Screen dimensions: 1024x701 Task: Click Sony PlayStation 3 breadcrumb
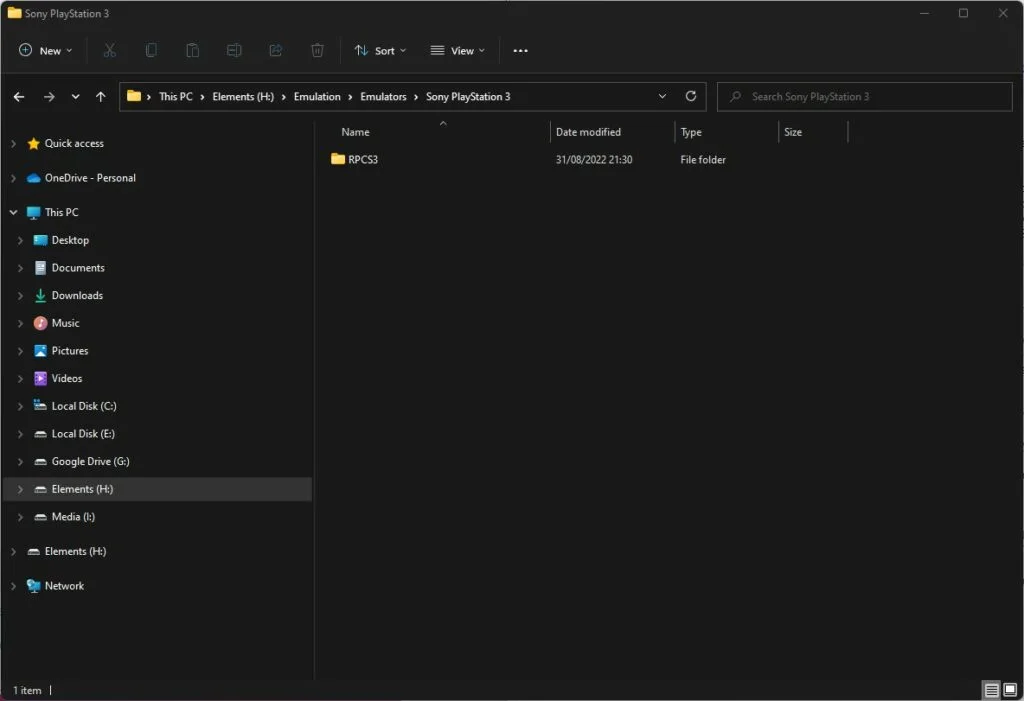[x=468, y=97]
